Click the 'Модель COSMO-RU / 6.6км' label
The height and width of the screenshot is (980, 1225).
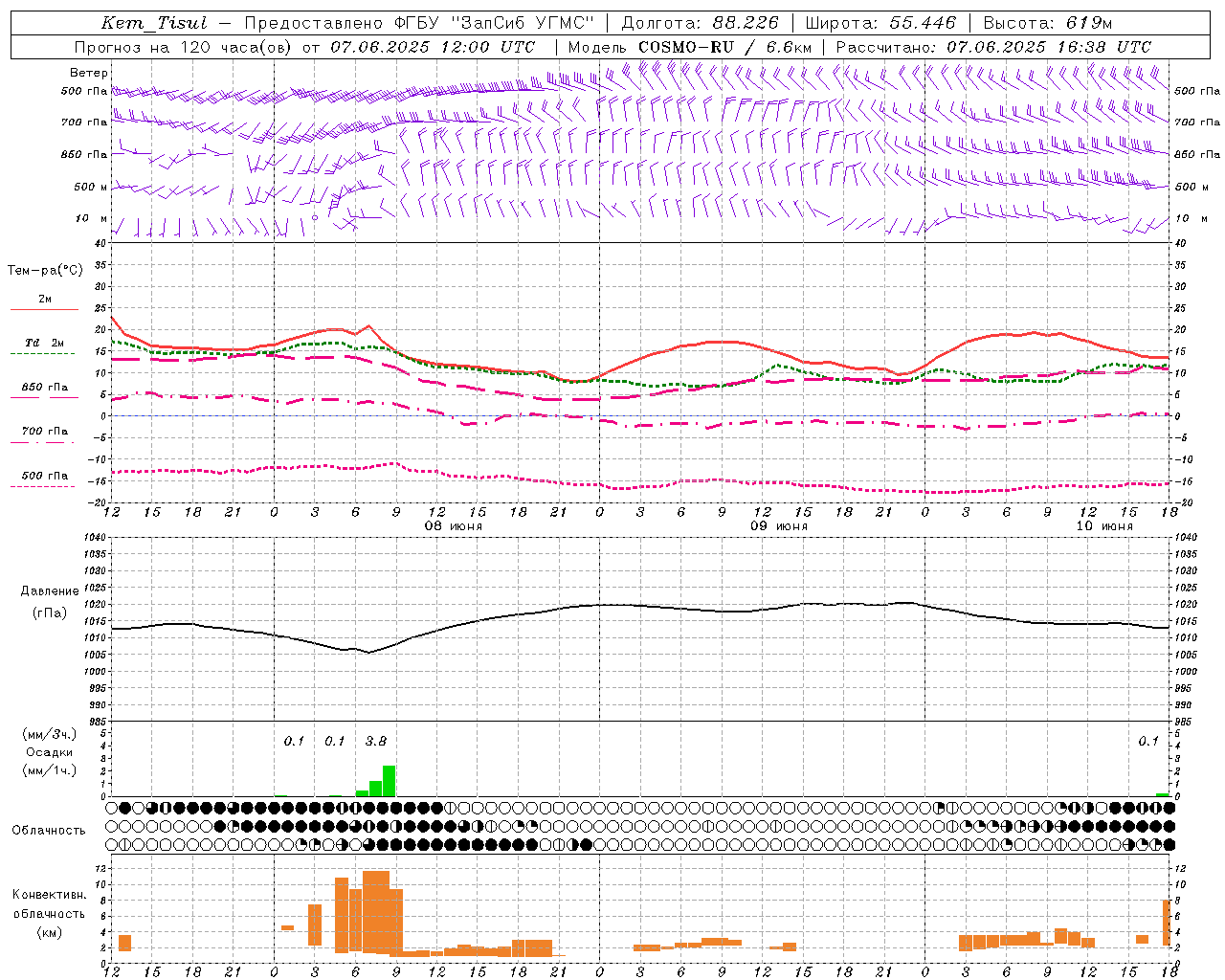690,47
